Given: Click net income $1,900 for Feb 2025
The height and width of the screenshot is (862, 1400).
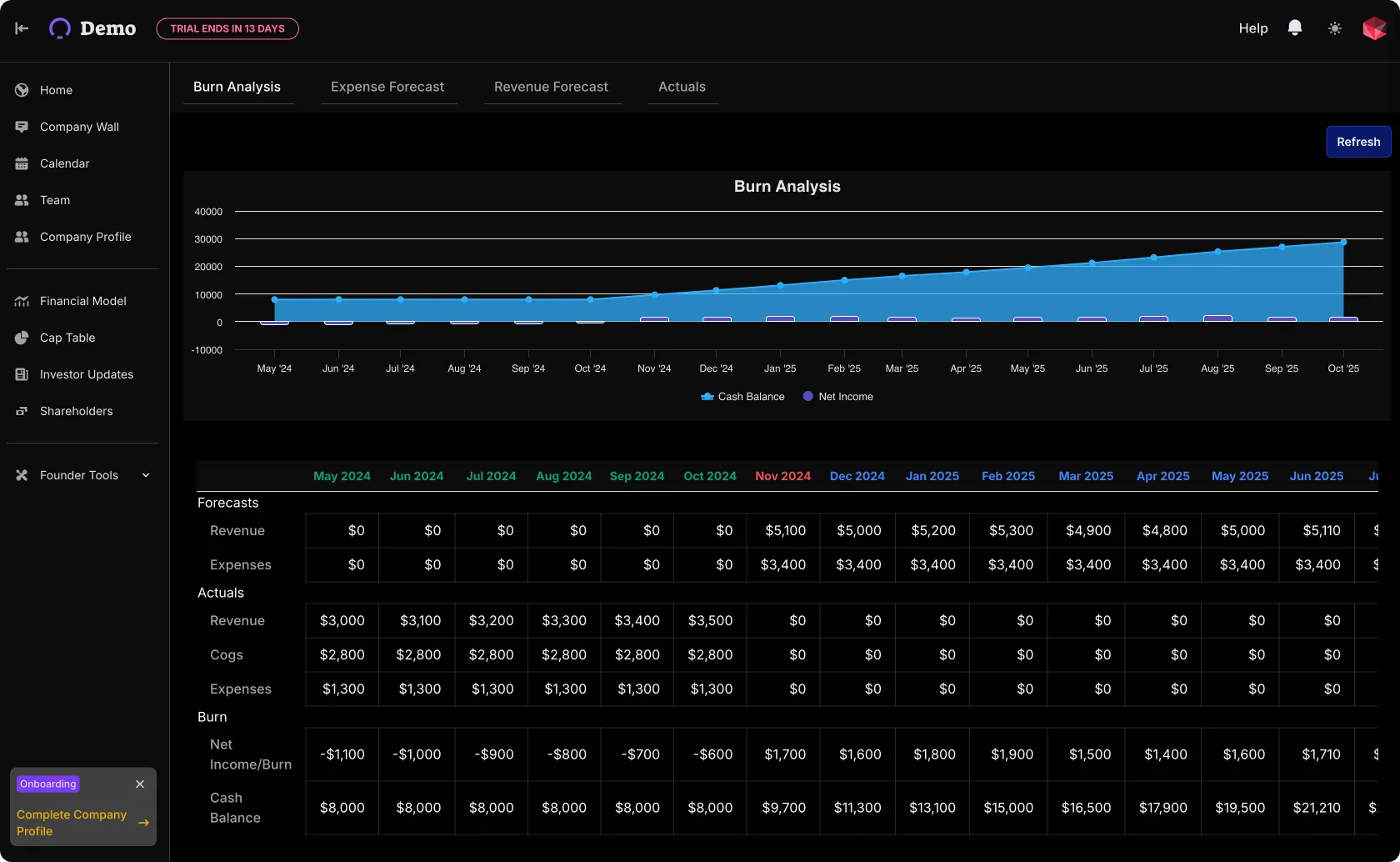Looking at the screenshot, I should point(1009,754).
